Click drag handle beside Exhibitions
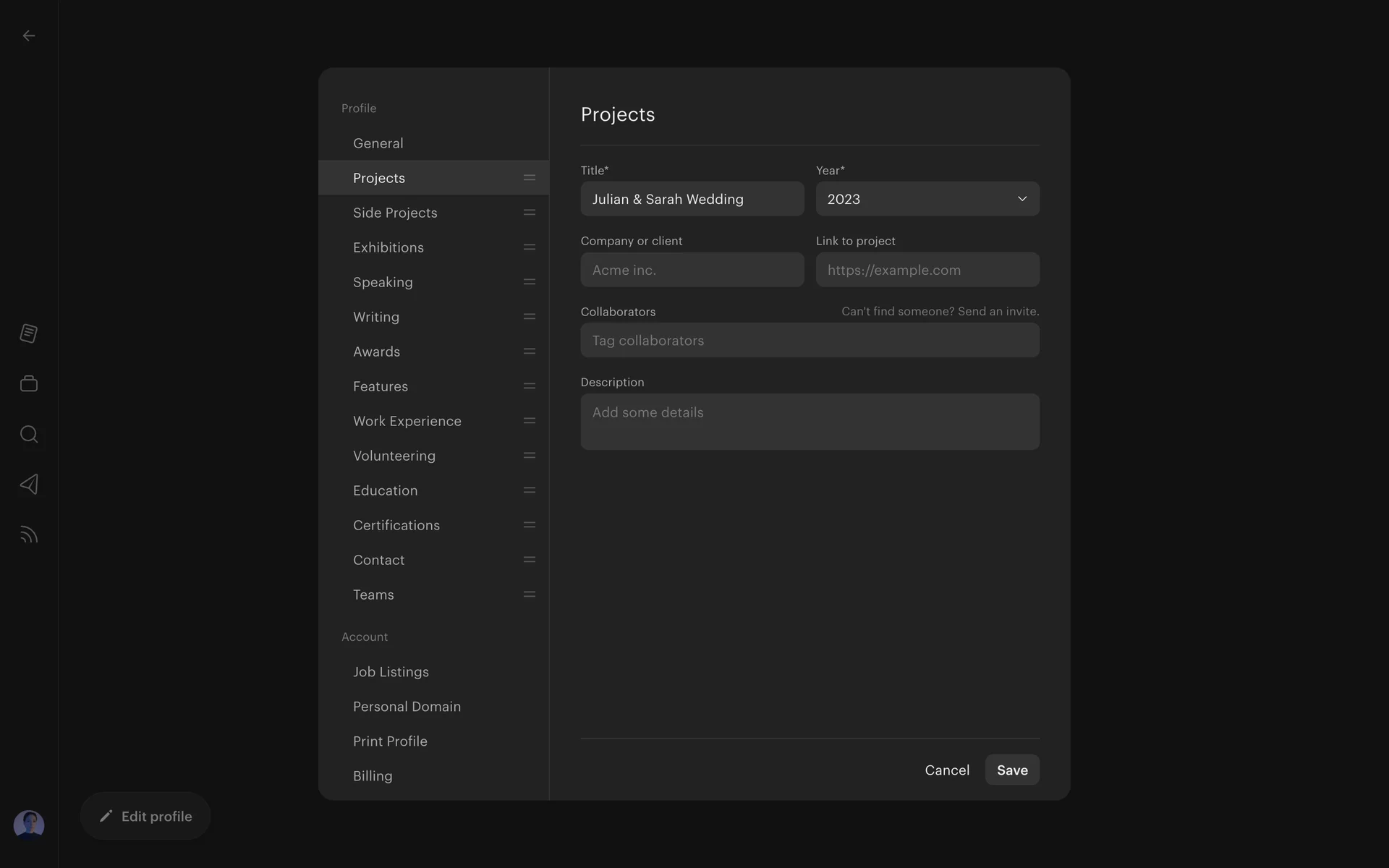 pos(529,247)
